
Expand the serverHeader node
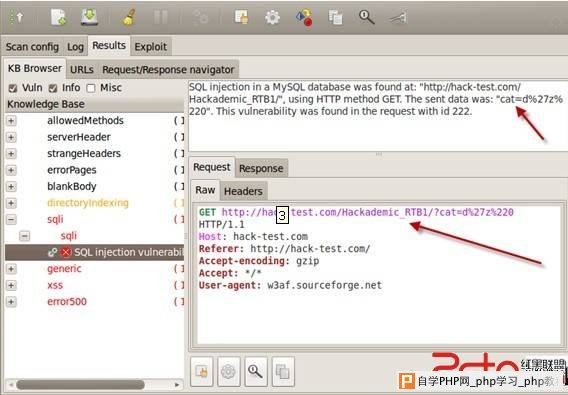coord(11,137)
